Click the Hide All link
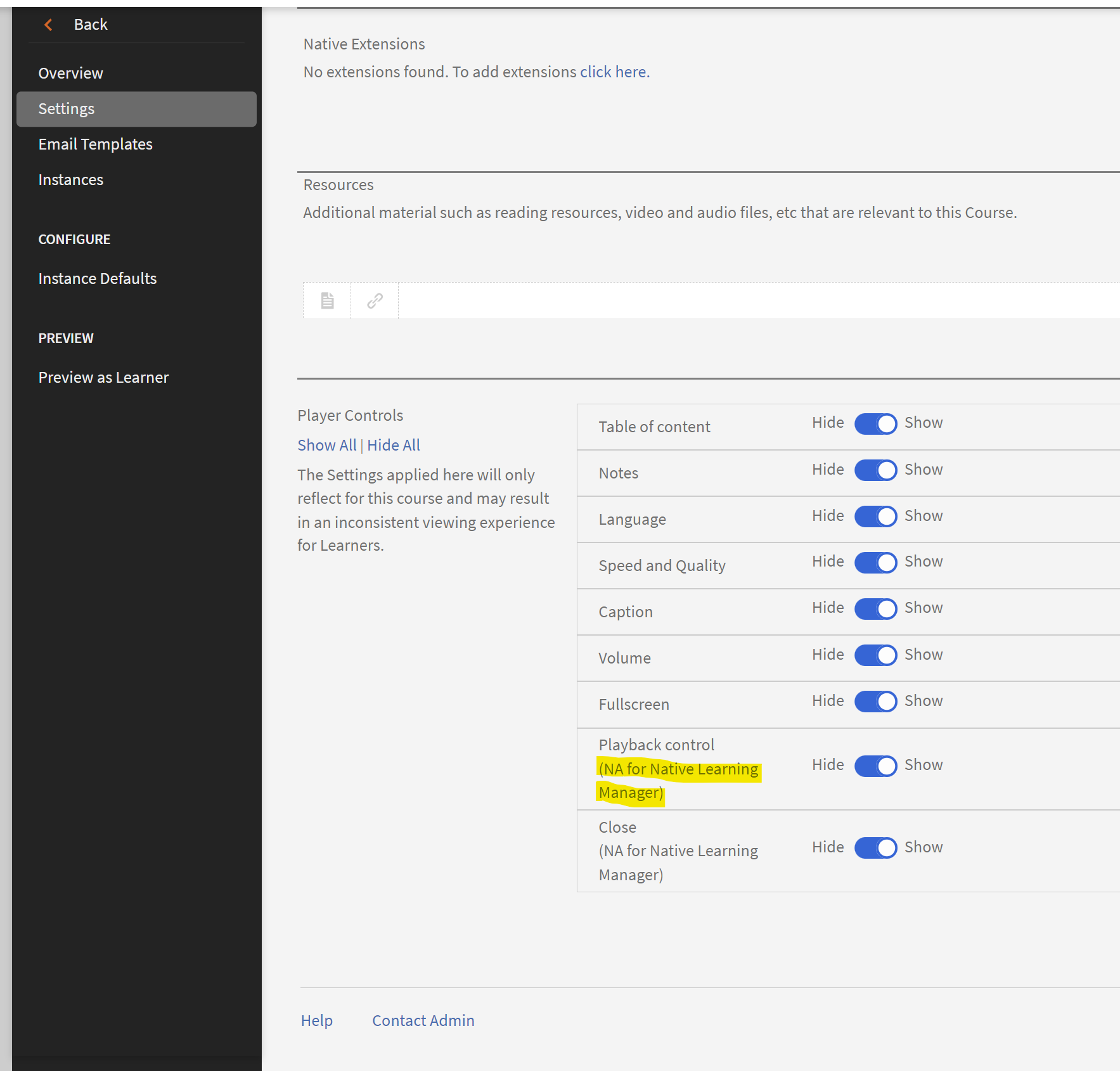 pos(393,445)
